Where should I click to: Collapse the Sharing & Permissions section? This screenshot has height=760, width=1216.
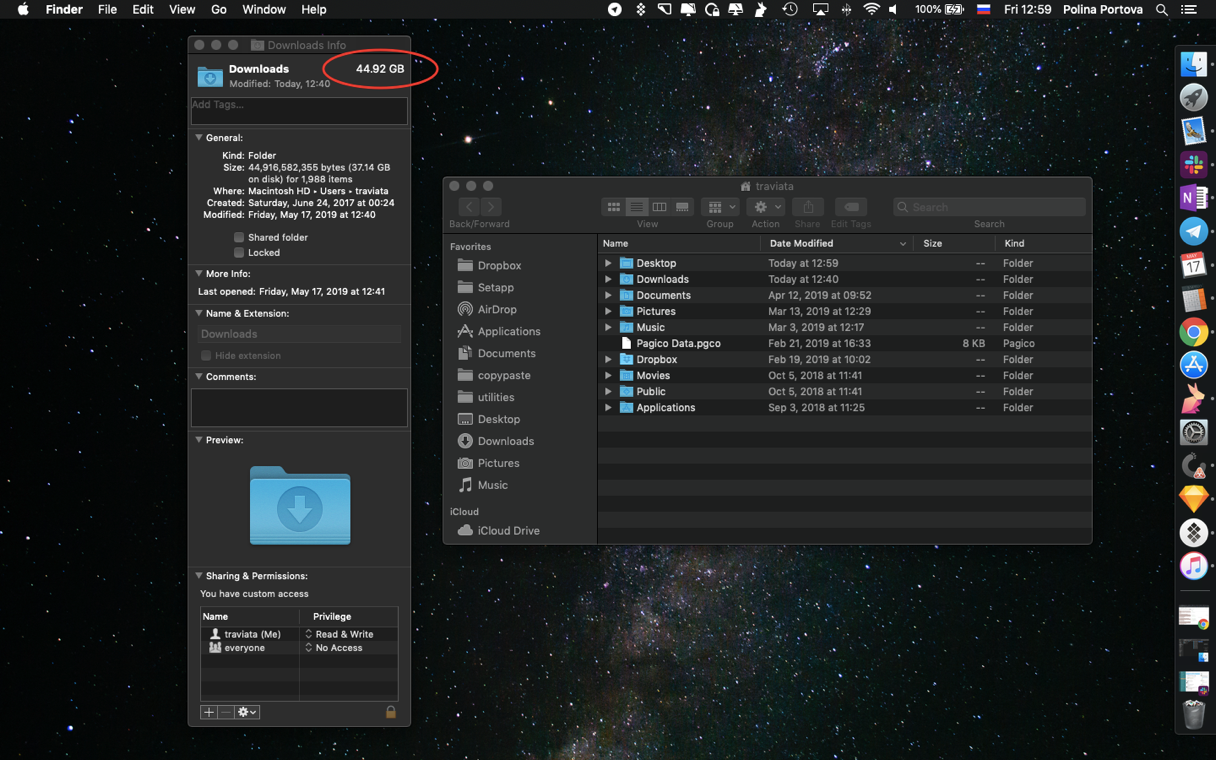click(199, 576)
